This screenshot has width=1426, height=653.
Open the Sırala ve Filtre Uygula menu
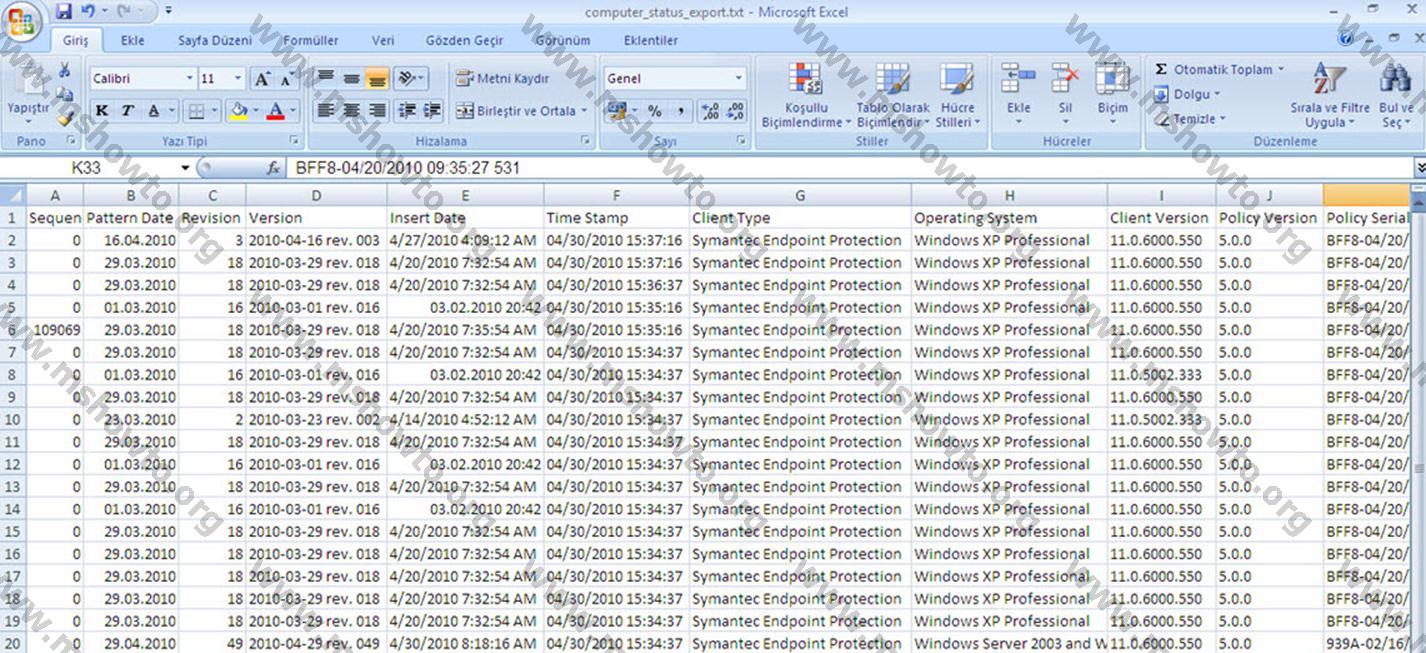(x=1329, y=95)
